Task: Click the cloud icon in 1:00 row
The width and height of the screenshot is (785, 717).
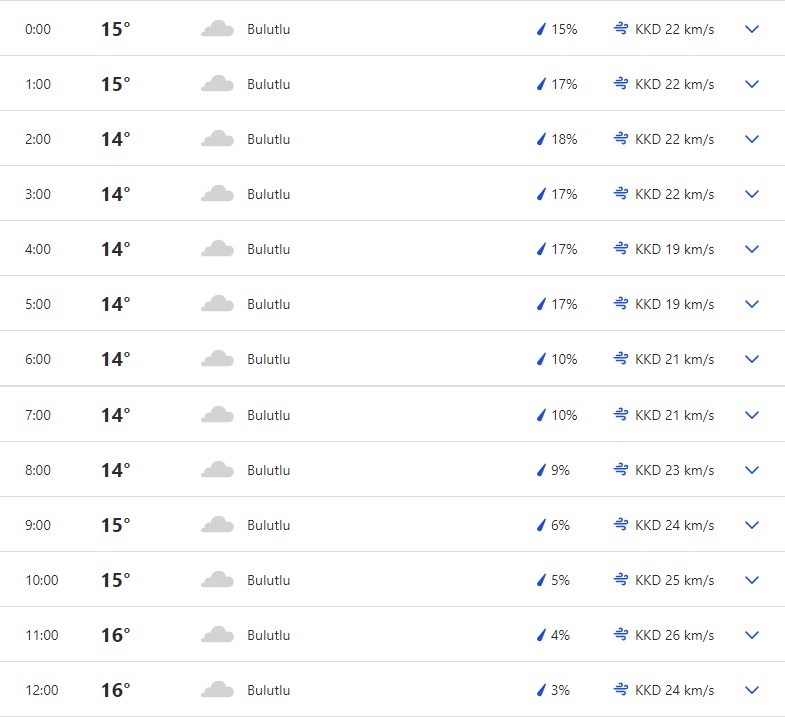Action: pyautogui.click(x=217, y=84)
